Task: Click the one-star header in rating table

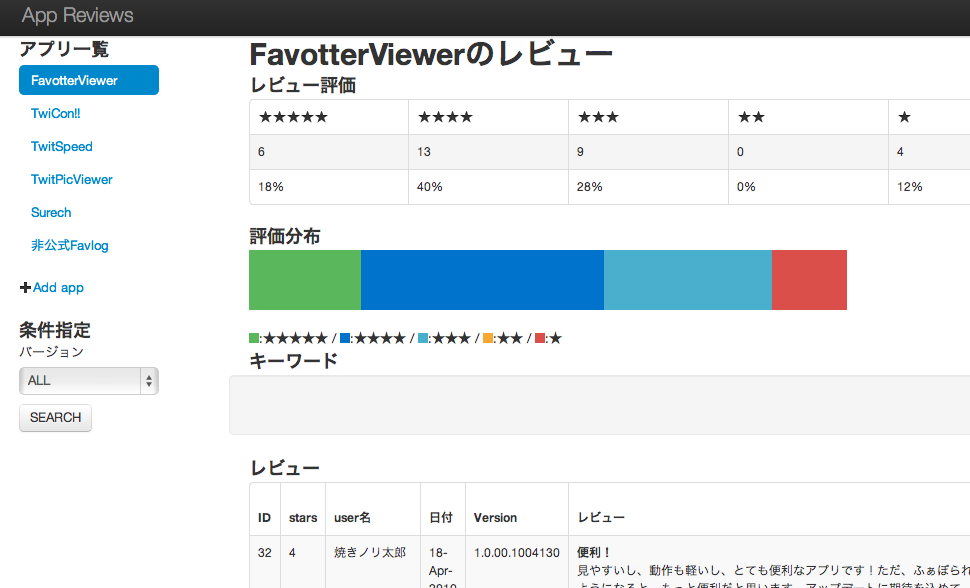Action: coord(929,117)
